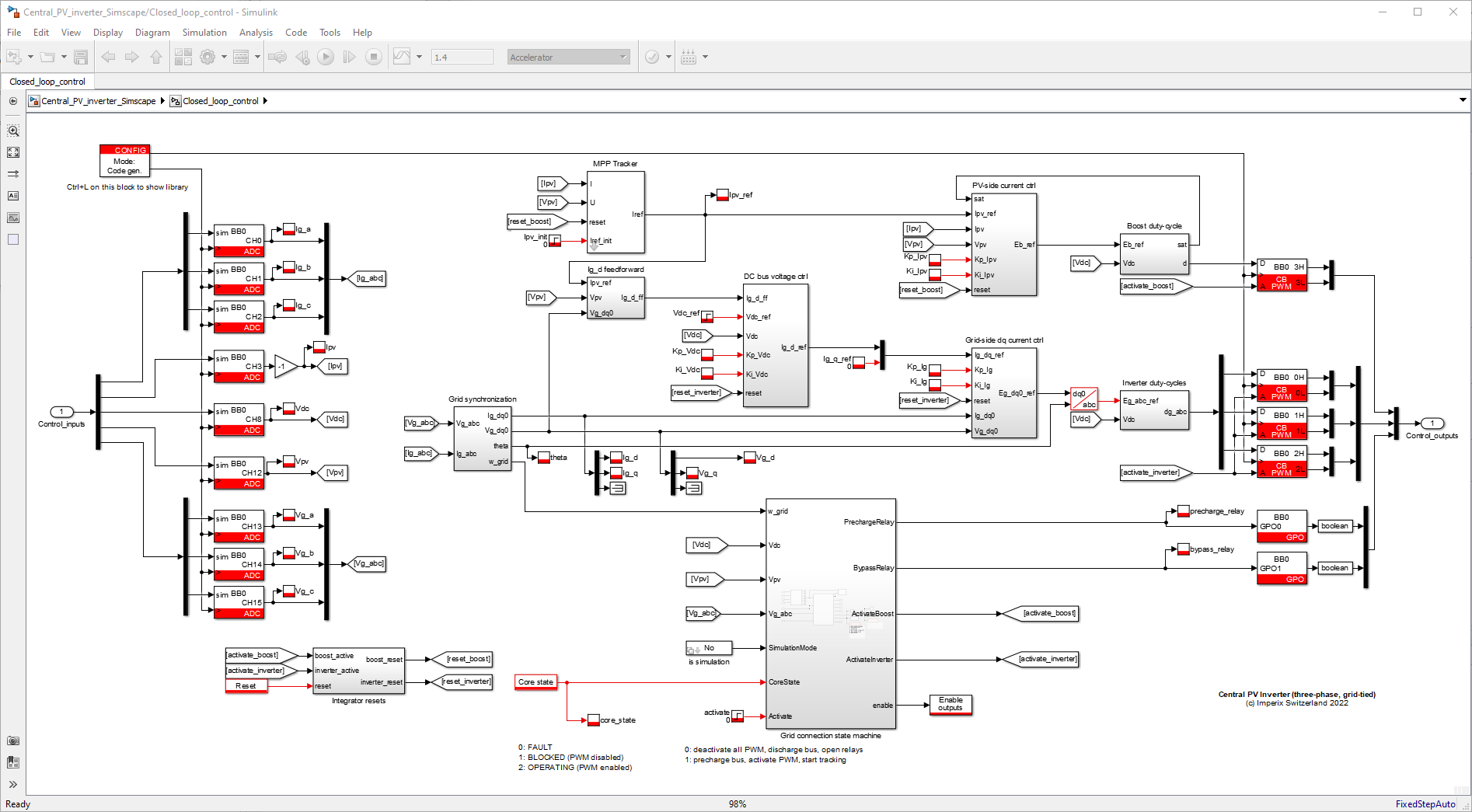Viewport: 1472px width, 812px height.
Task: Select the red Core state block
Action: click(535, 682)
